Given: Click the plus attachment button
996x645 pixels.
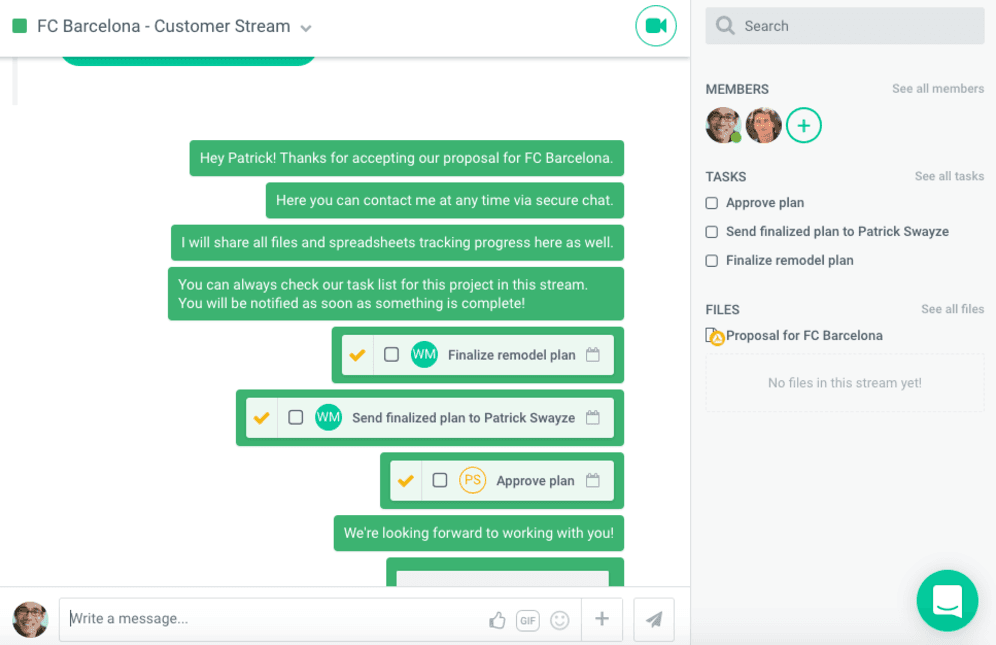Looking at the screenshot, I should click(602, 619).
